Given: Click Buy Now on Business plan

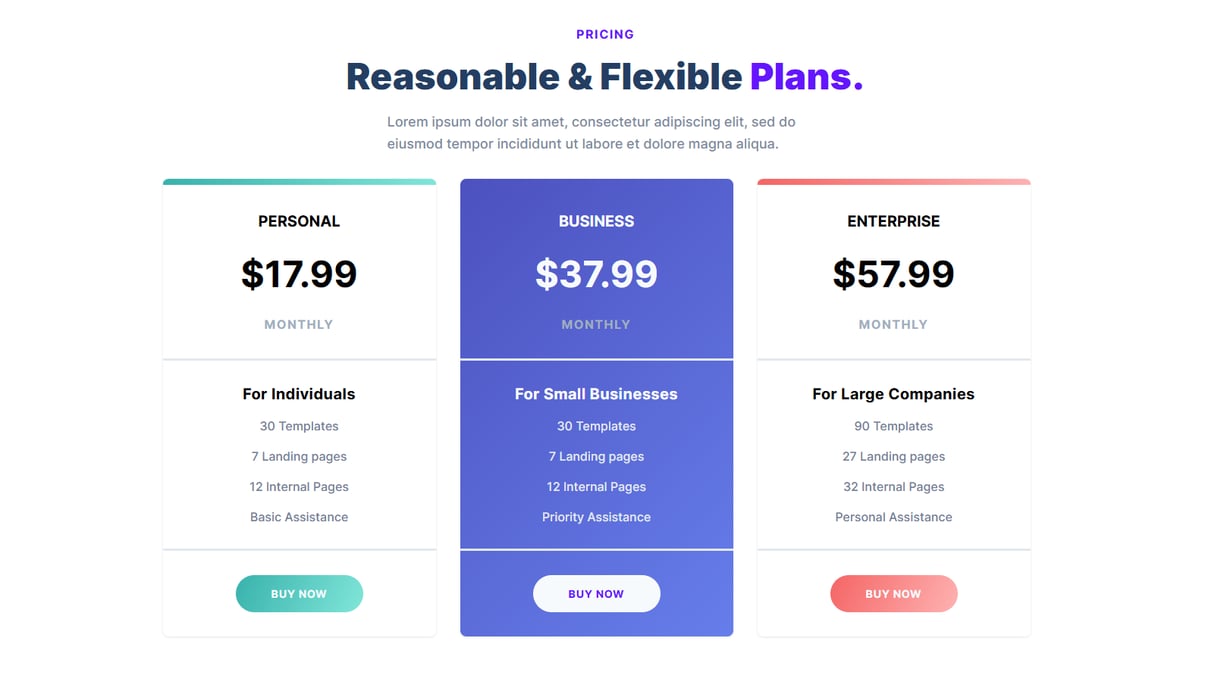Looking at the screenshot, I should coord(596,594).
